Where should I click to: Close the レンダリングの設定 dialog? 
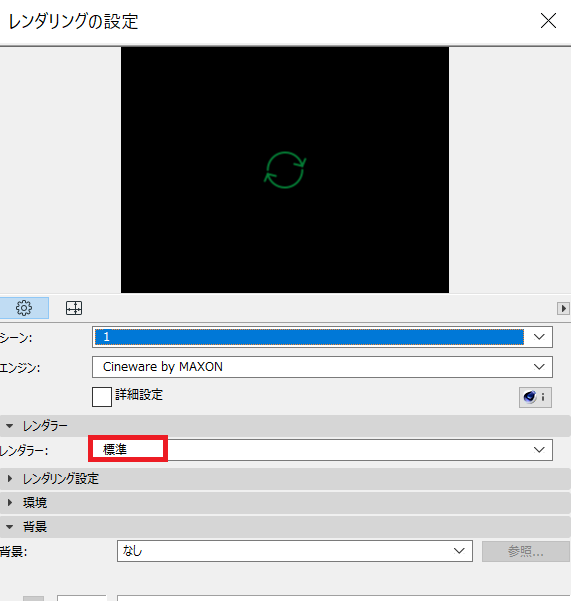(548, 21)
